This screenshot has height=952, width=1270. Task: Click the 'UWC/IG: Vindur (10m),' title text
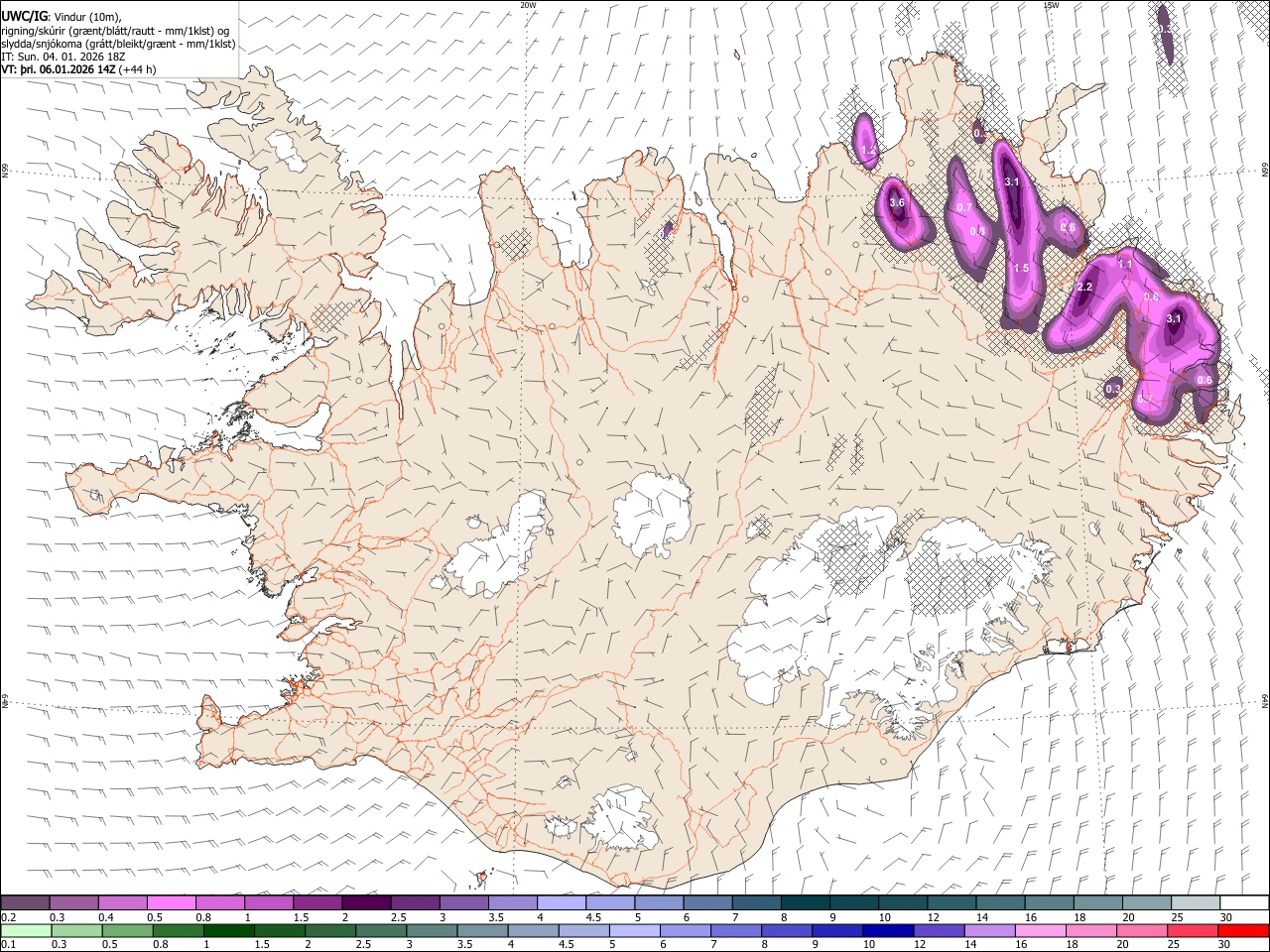[x=62, y=16]
